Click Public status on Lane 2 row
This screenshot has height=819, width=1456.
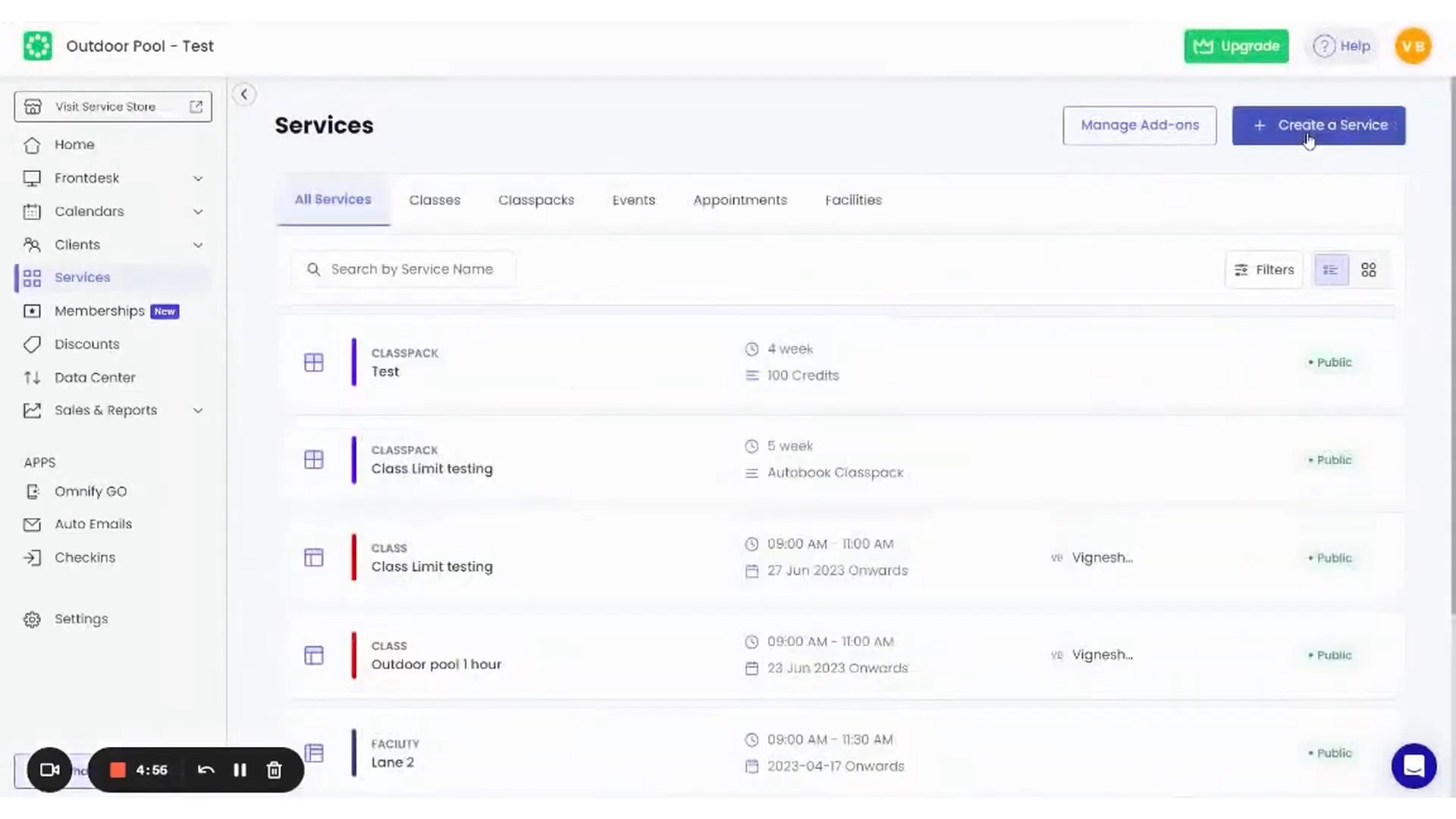(1330, 753)
